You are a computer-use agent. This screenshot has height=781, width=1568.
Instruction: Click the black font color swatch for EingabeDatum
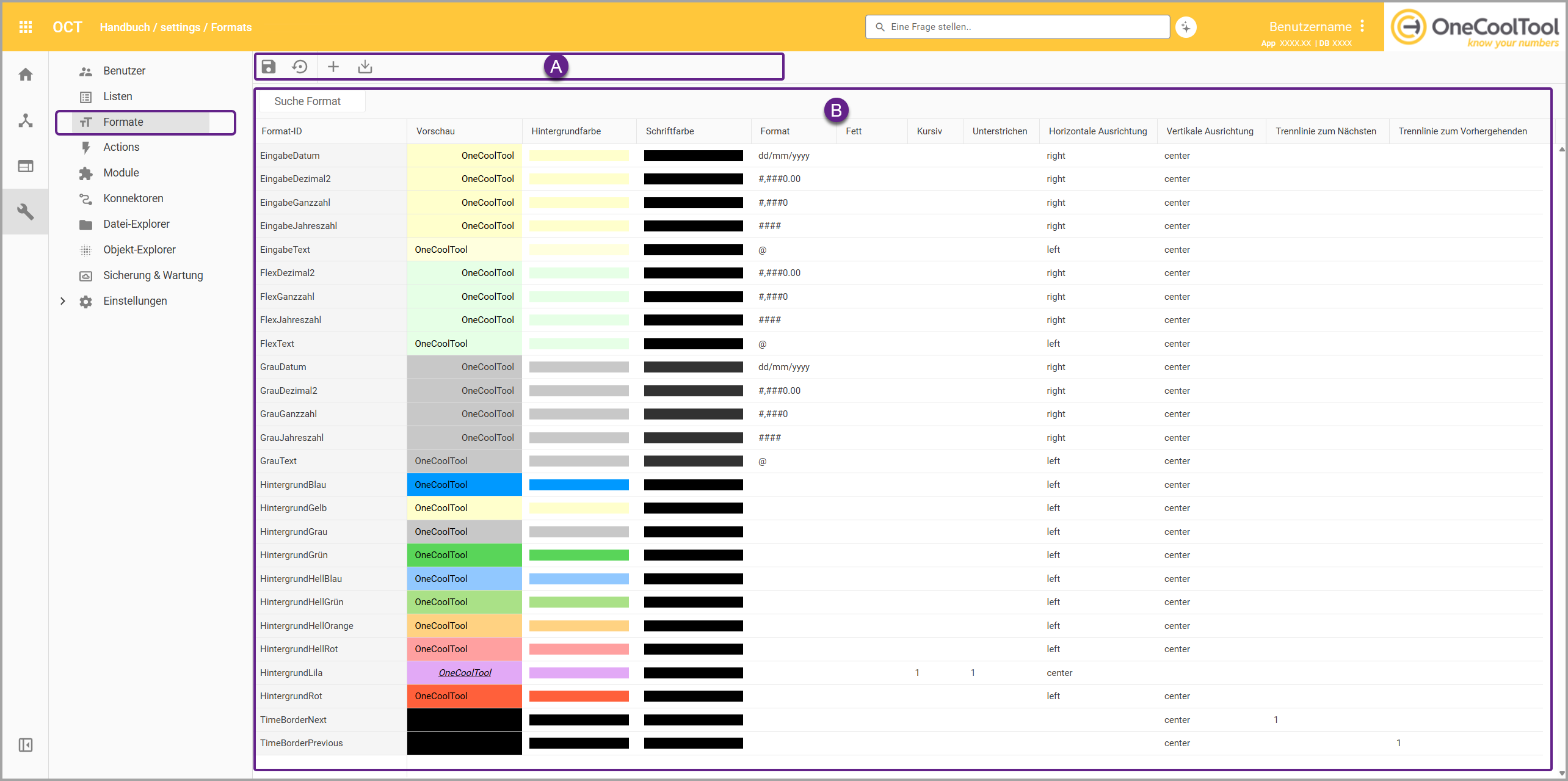click(694, 156)
